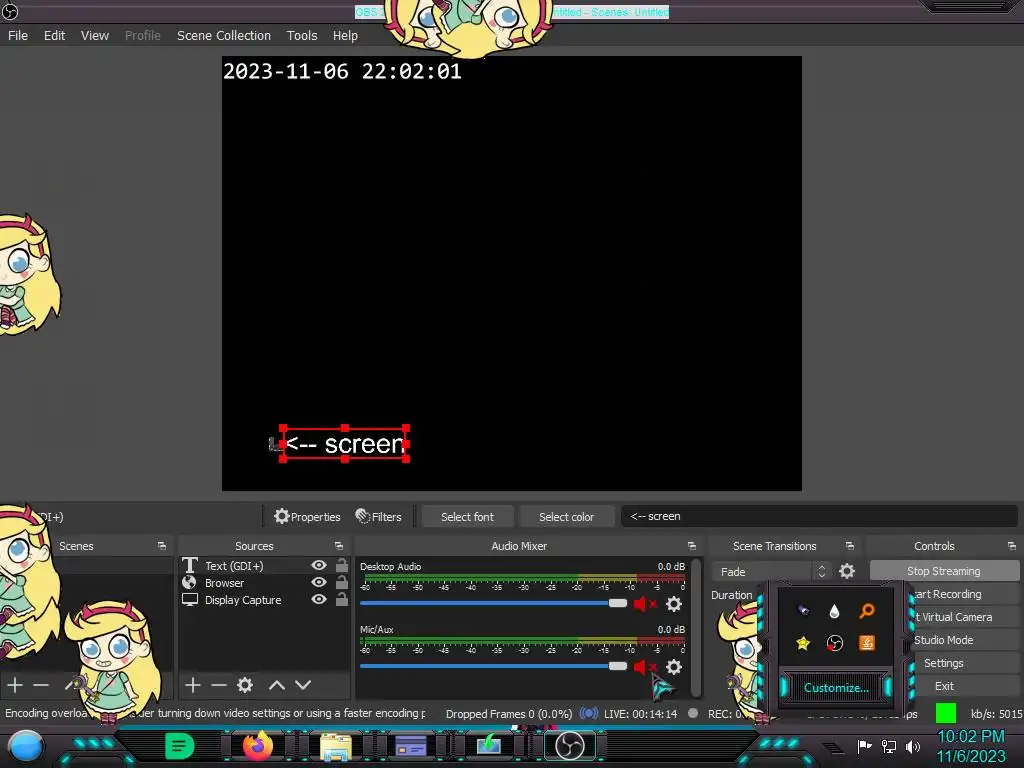Open Desktop Audio gear settings

(x=674, y=604)
